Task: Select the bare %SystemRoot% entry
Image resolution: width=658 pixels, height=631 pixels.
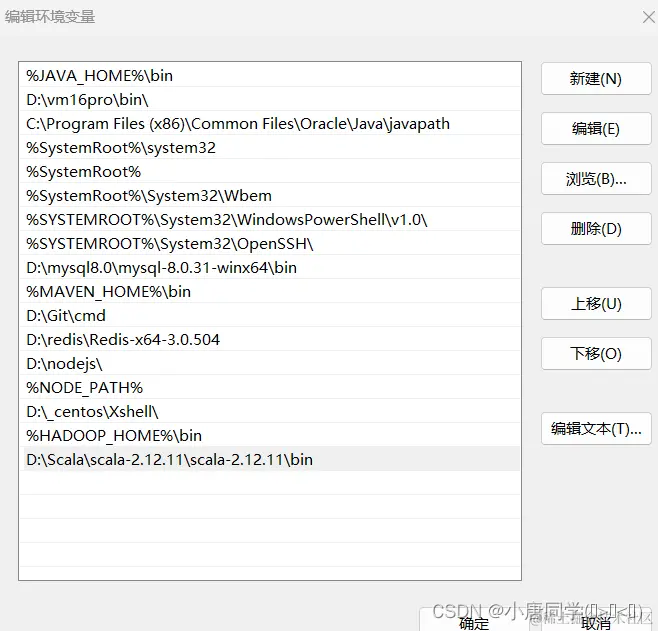Action: pos(269,172)
